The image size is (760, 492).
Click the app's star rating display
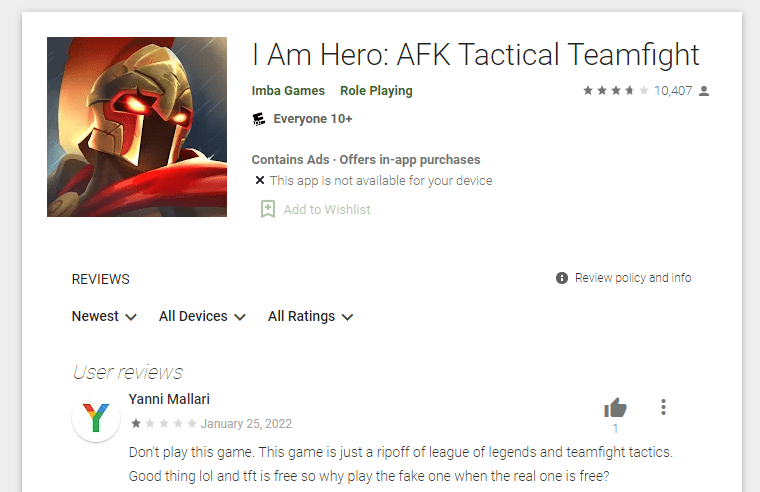tap(616, 91)
